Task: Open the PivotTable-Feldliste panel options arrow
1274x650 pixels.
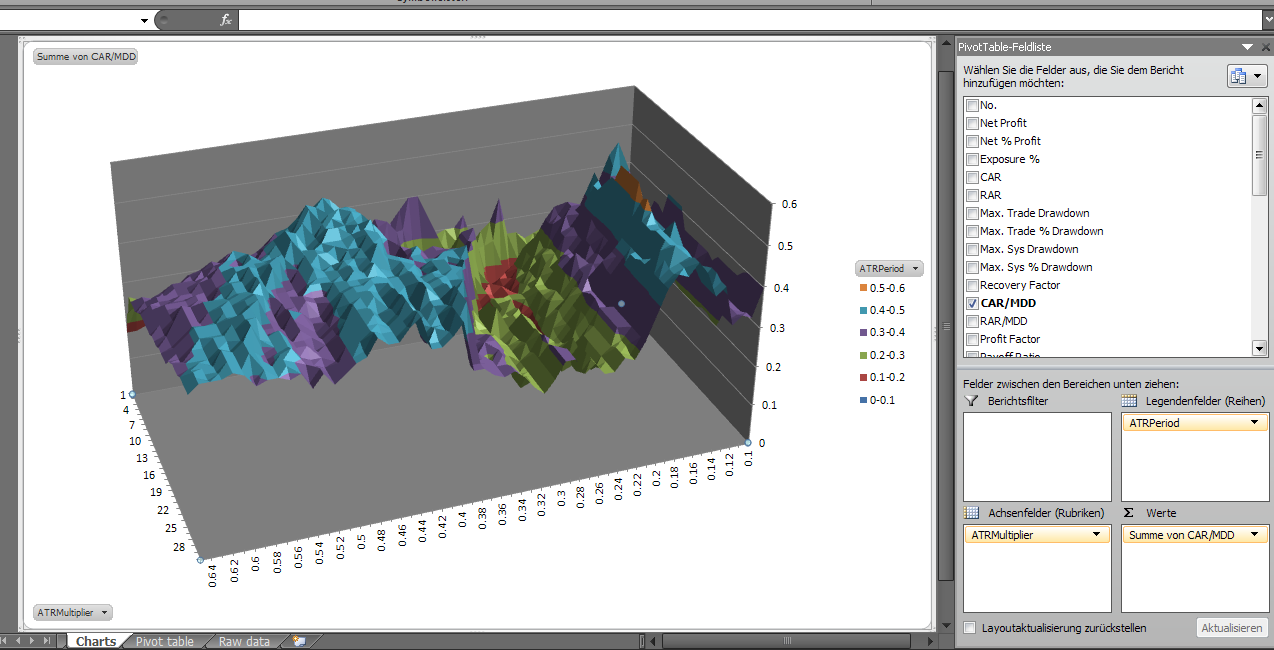Action: pos(1247,47)
